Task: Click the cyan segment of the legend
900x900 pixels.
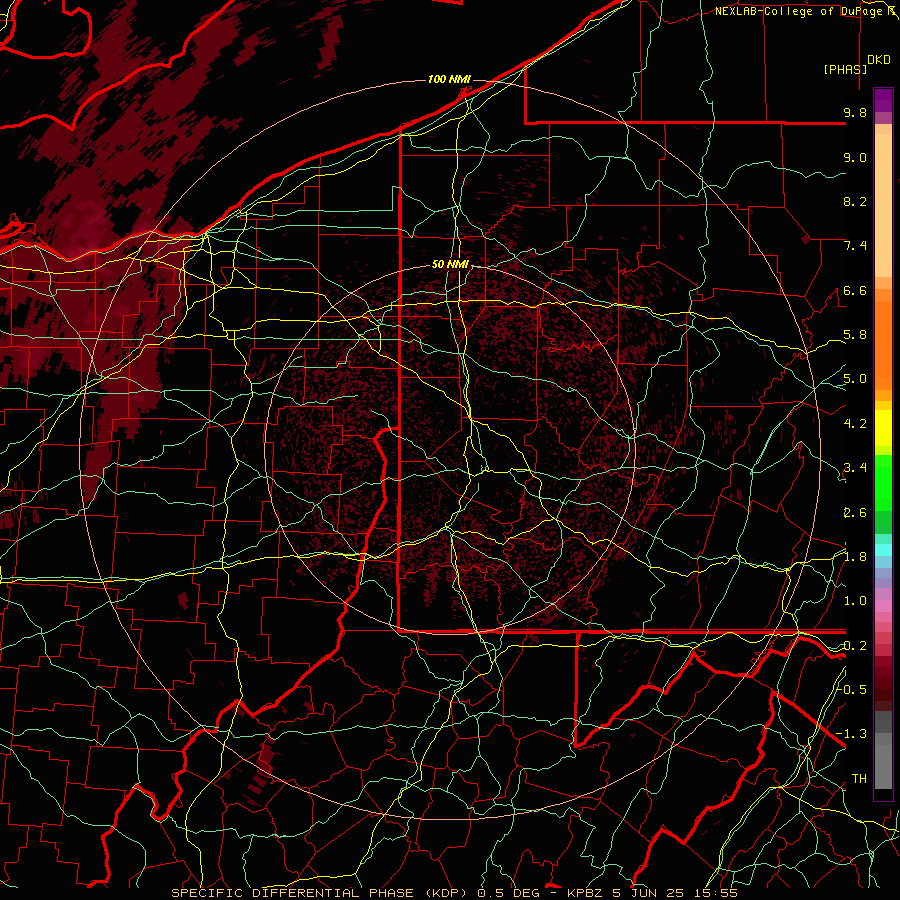Action: click(883, 550)
